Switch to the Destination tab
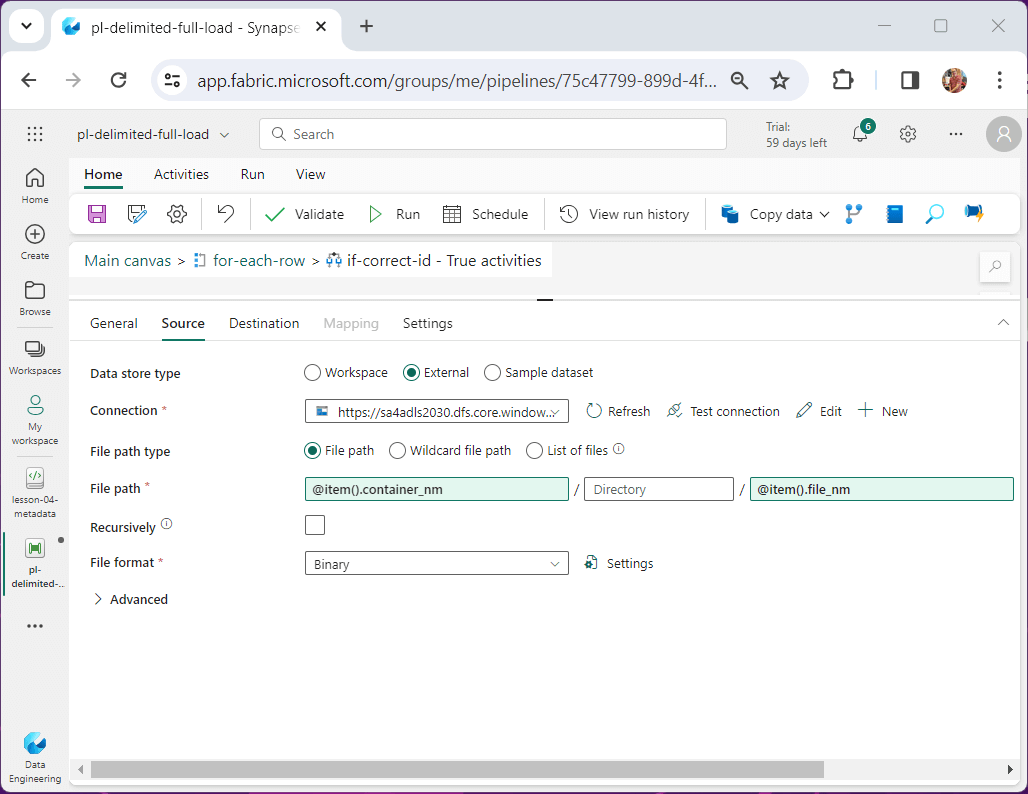Viewport: 1028px width, 794px height. point(264,323)
